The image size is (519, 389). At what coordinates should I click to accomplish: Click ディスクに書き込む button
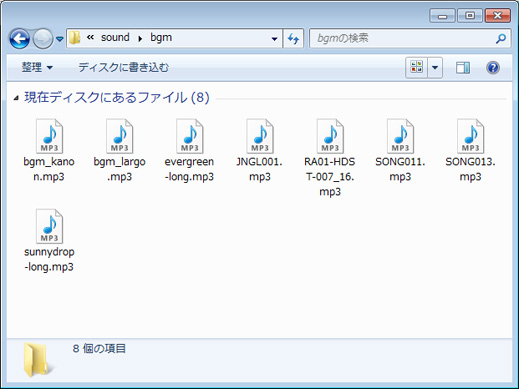[x=123, y=68]
